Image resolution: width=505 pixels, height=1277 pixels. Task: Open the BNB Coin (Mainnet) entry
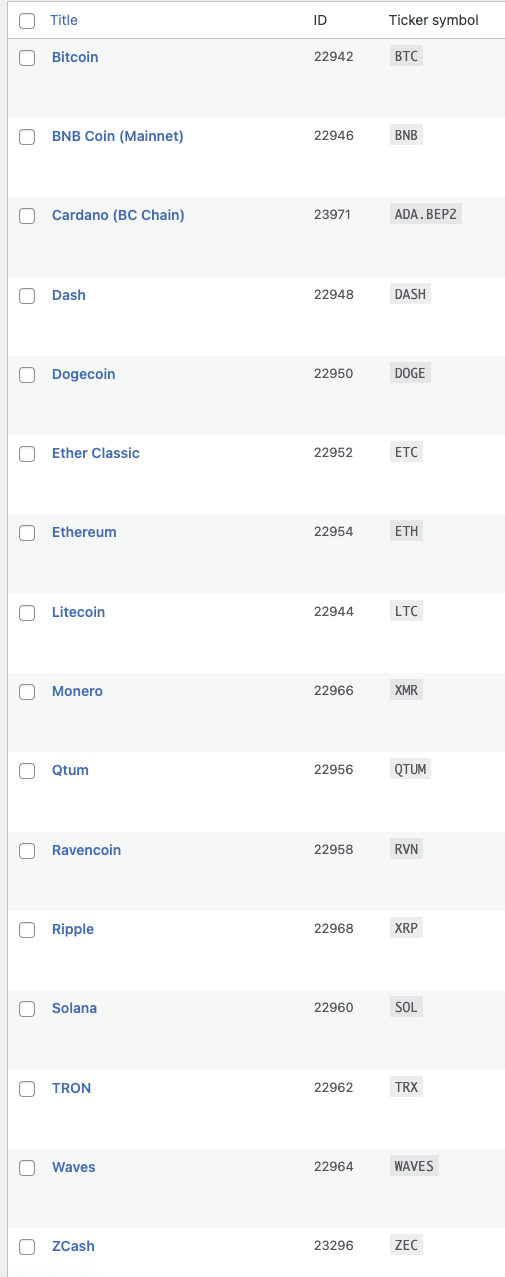(118, 136)
